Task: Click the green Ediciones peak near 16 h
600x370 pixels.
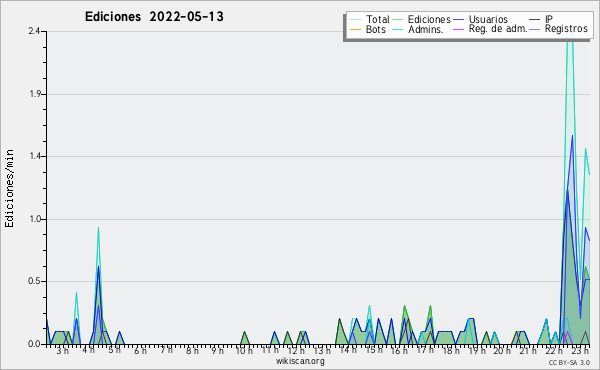Action: [404, 306]
